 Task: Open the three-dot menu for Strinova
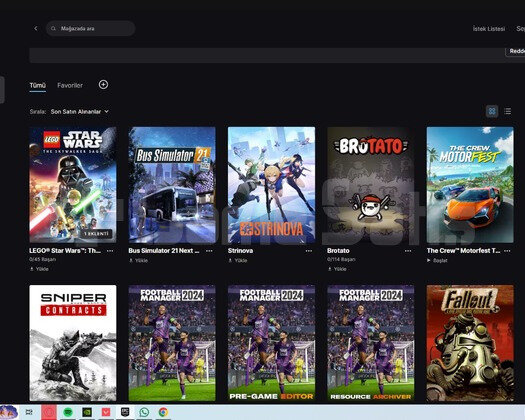tap(309, 251)
